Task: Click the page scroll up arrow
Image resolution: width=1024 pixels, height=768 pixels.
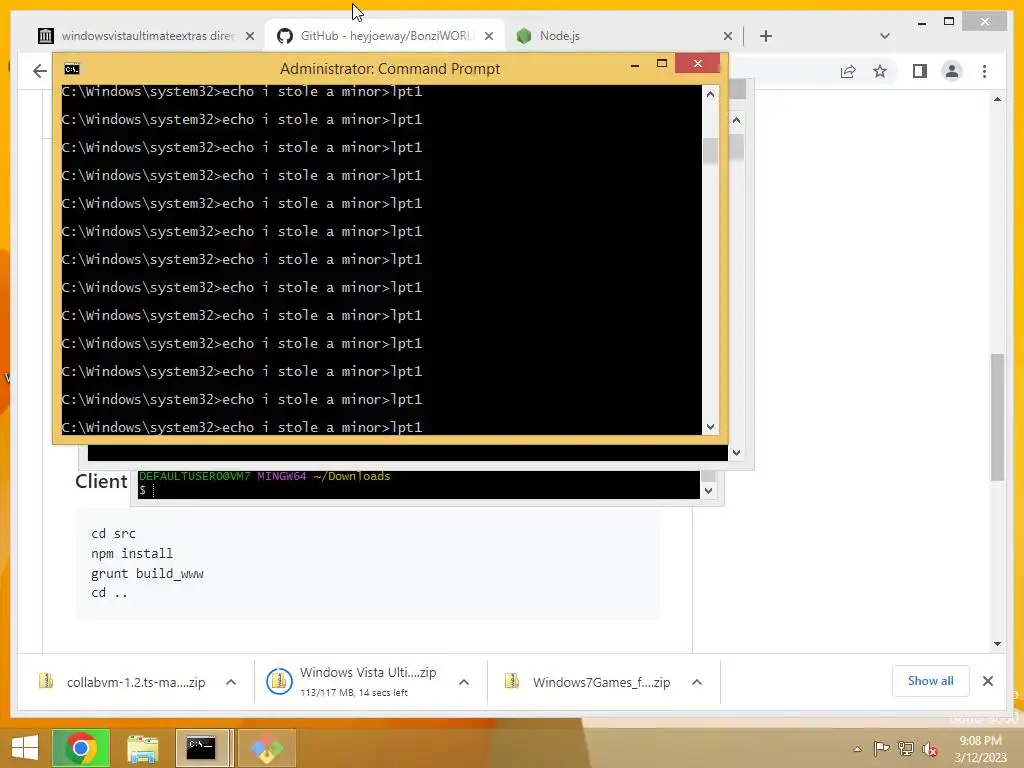Action: (997, 99)
